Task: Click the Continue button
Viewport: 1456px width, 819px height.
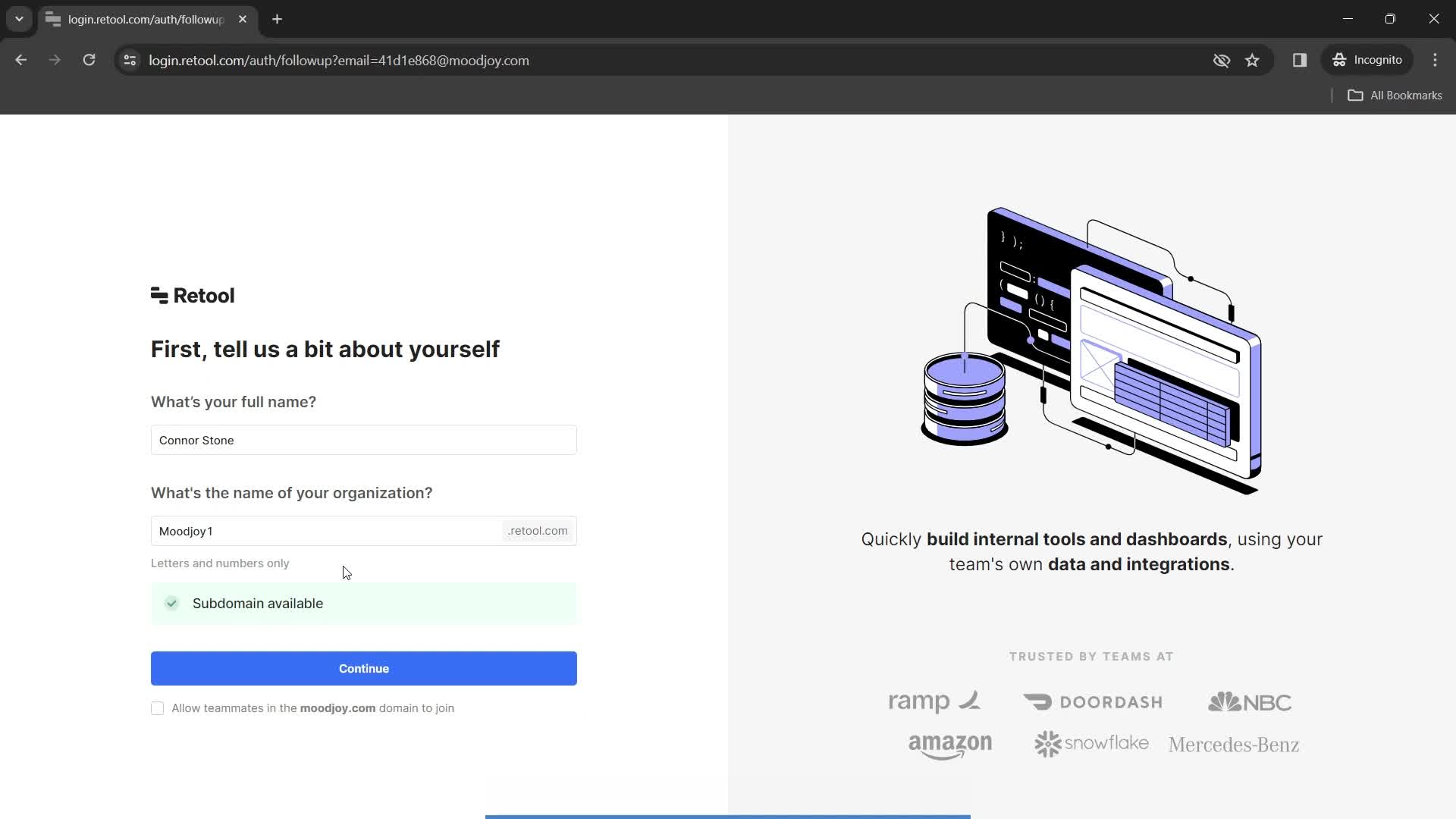Action: pos(363,668)
